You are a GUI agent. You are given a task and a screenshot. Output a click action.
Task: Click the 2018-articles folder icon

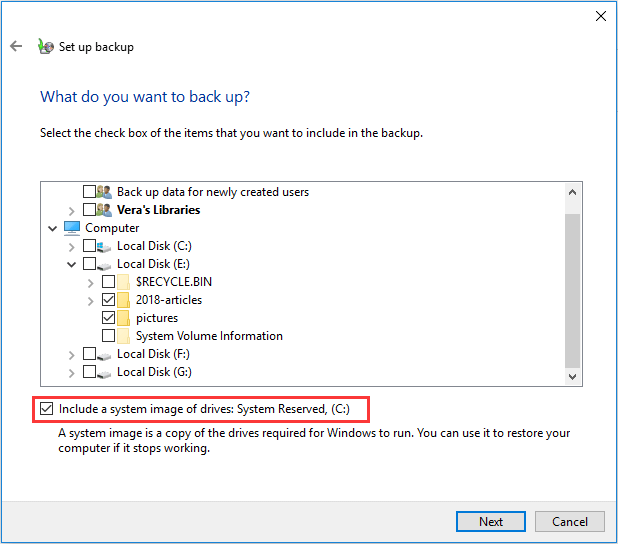click(123, 300)
